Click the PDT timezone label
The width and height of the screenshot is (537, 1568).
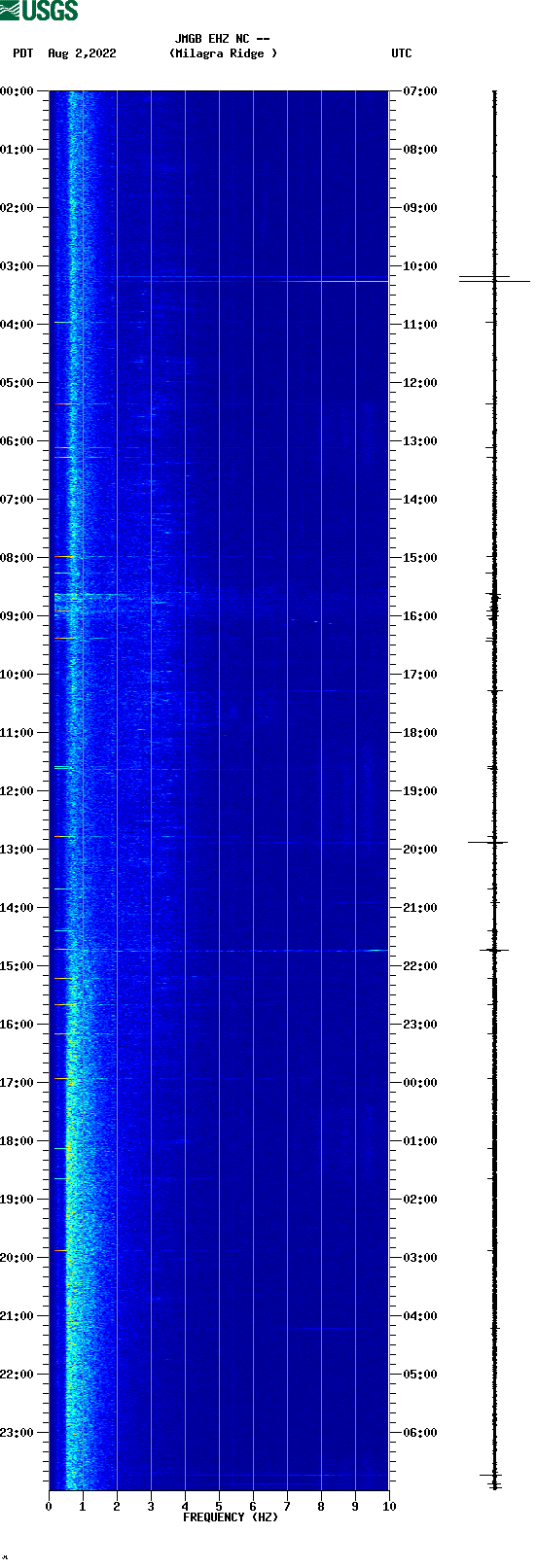coord(22,53)
